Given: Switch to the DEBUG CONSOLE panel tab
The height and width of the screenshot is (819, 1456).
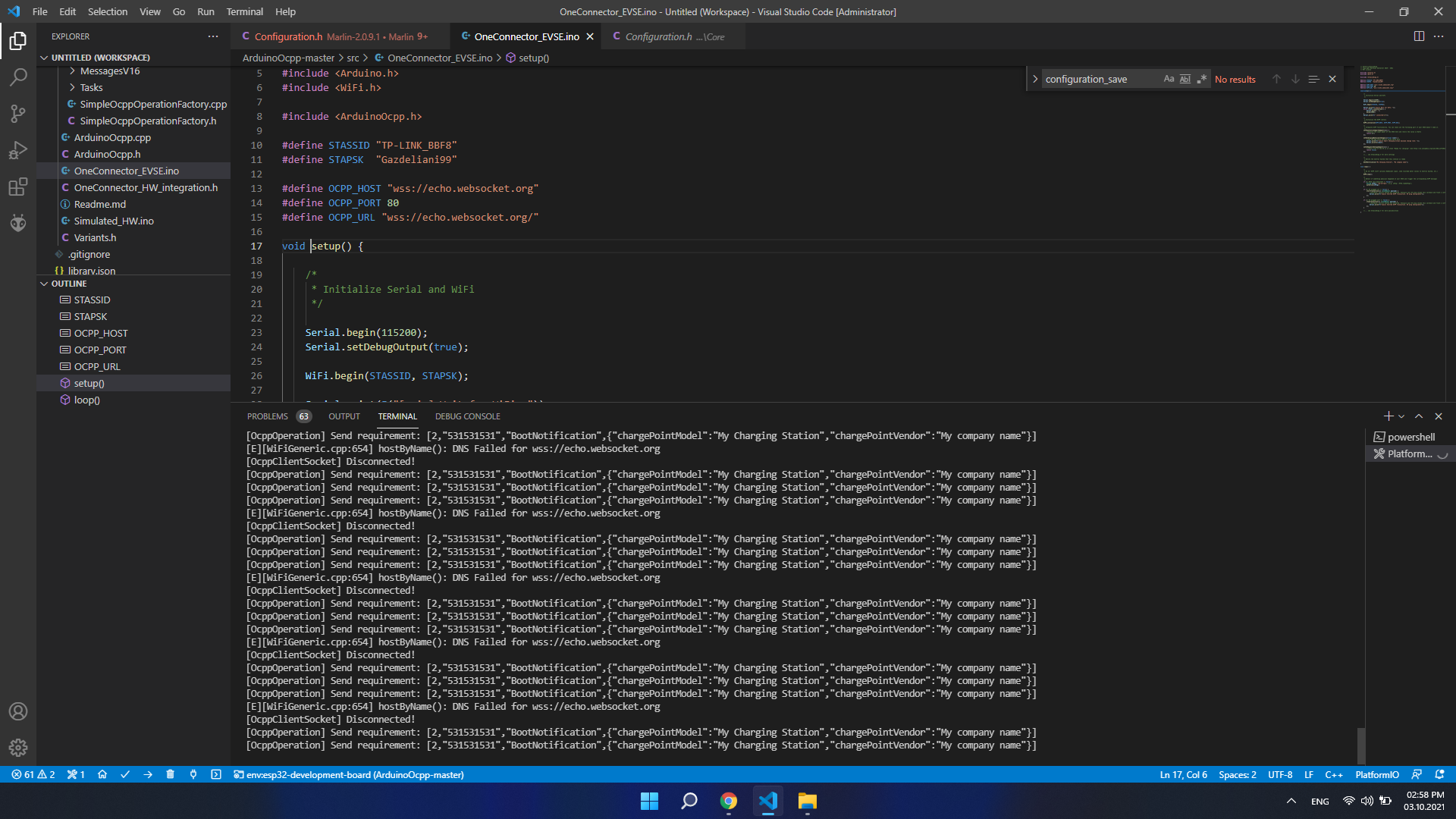Looking at the screenshot, I should [x=468, y=416].
